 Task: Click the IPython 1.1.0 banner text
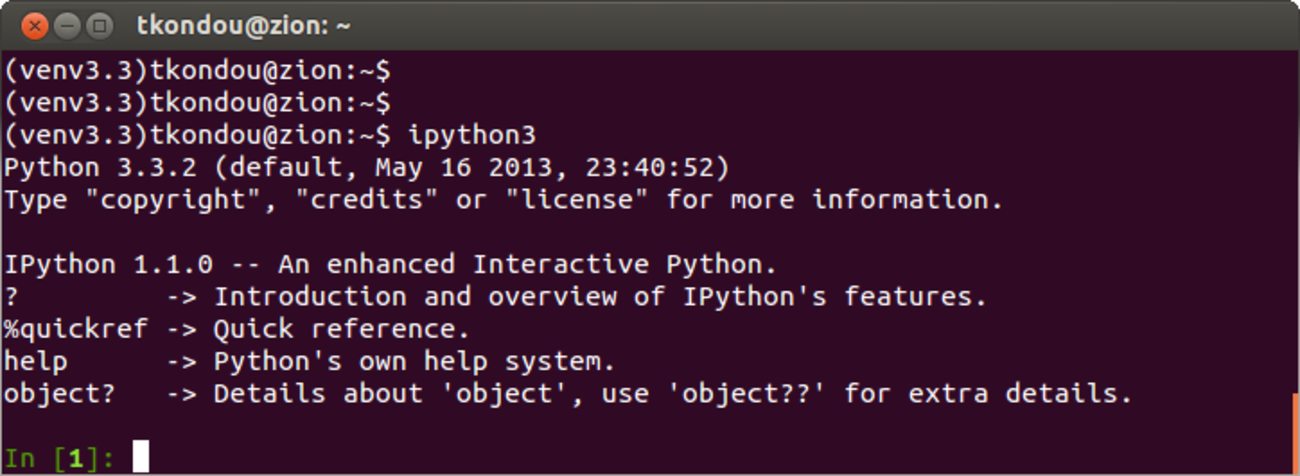108,265
